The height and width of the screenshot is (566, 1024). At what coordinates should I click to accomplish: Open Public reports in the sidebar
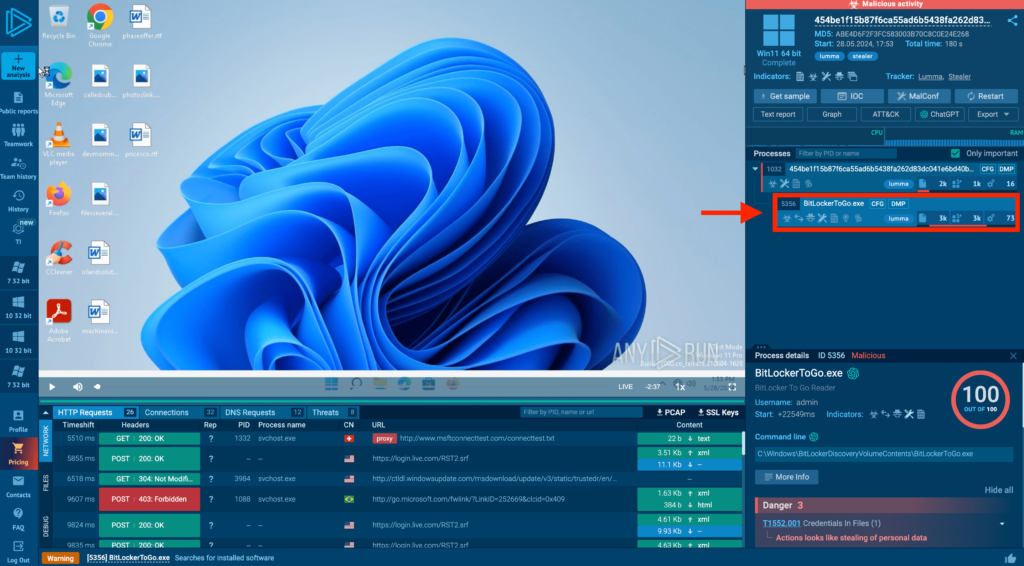coord(18,103)
